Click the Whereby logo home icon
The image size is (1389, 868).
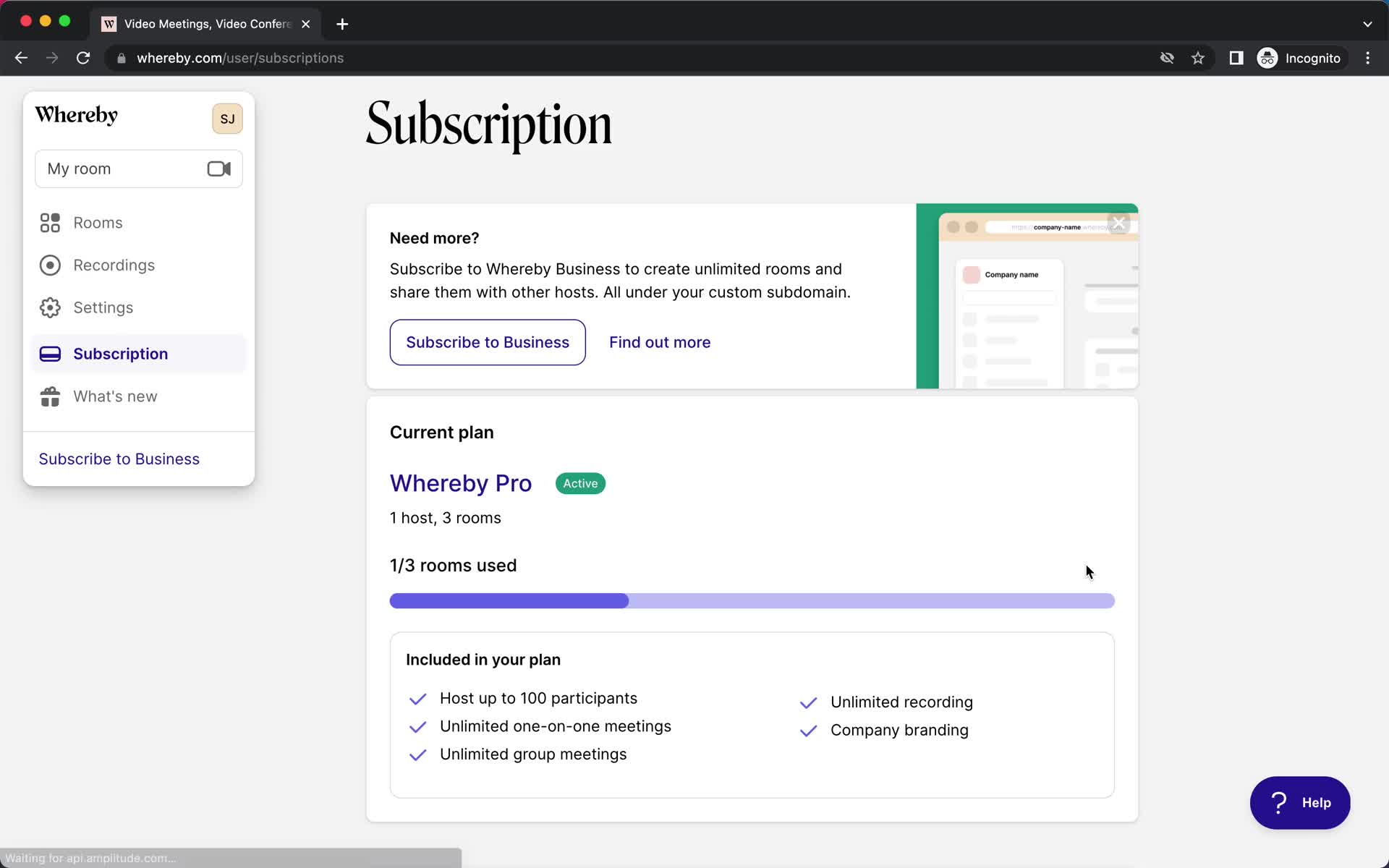(77, 116)
